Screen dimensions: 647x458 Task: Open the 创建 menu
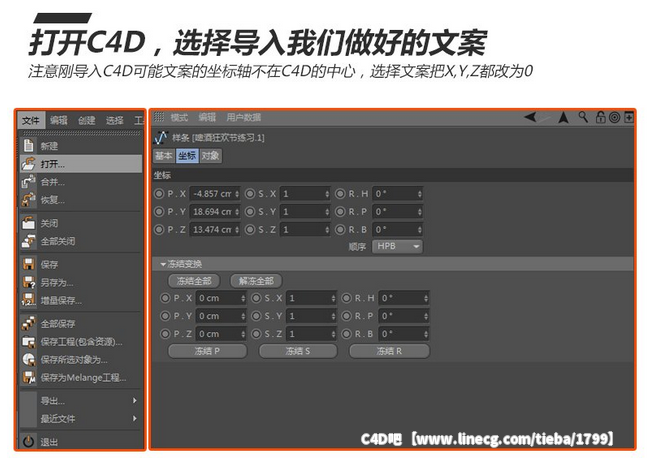(87, 120)
